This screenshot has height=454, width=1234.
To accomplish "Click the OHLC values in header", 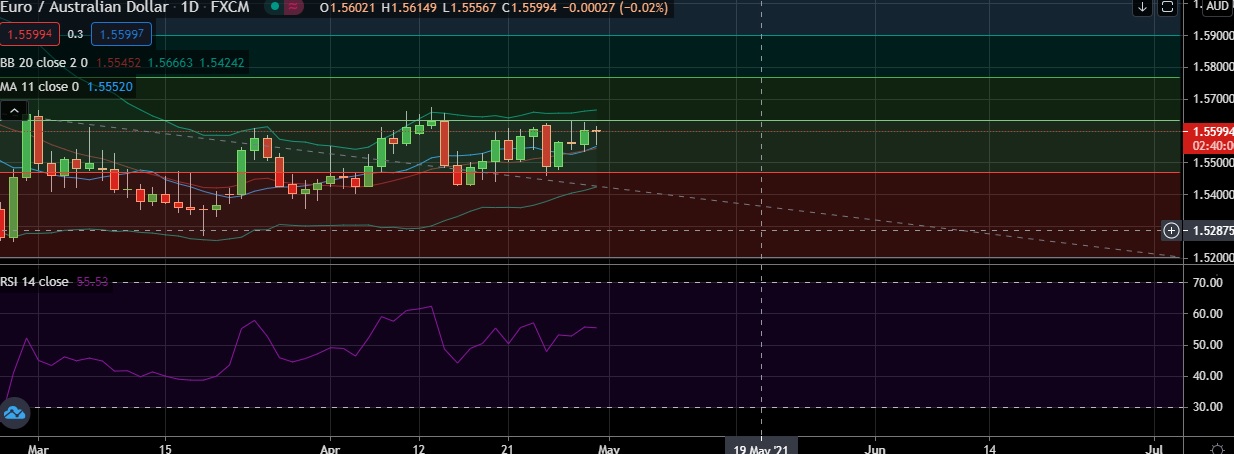I will 496,8.
